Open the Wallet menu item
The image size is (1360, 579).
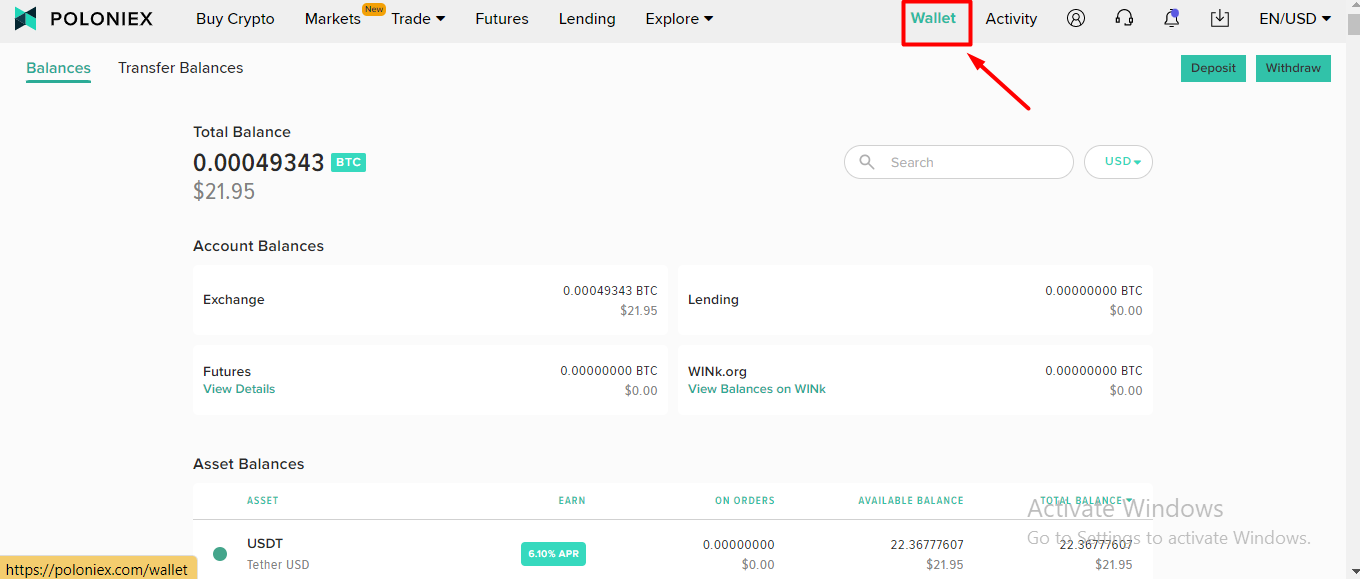933,18
